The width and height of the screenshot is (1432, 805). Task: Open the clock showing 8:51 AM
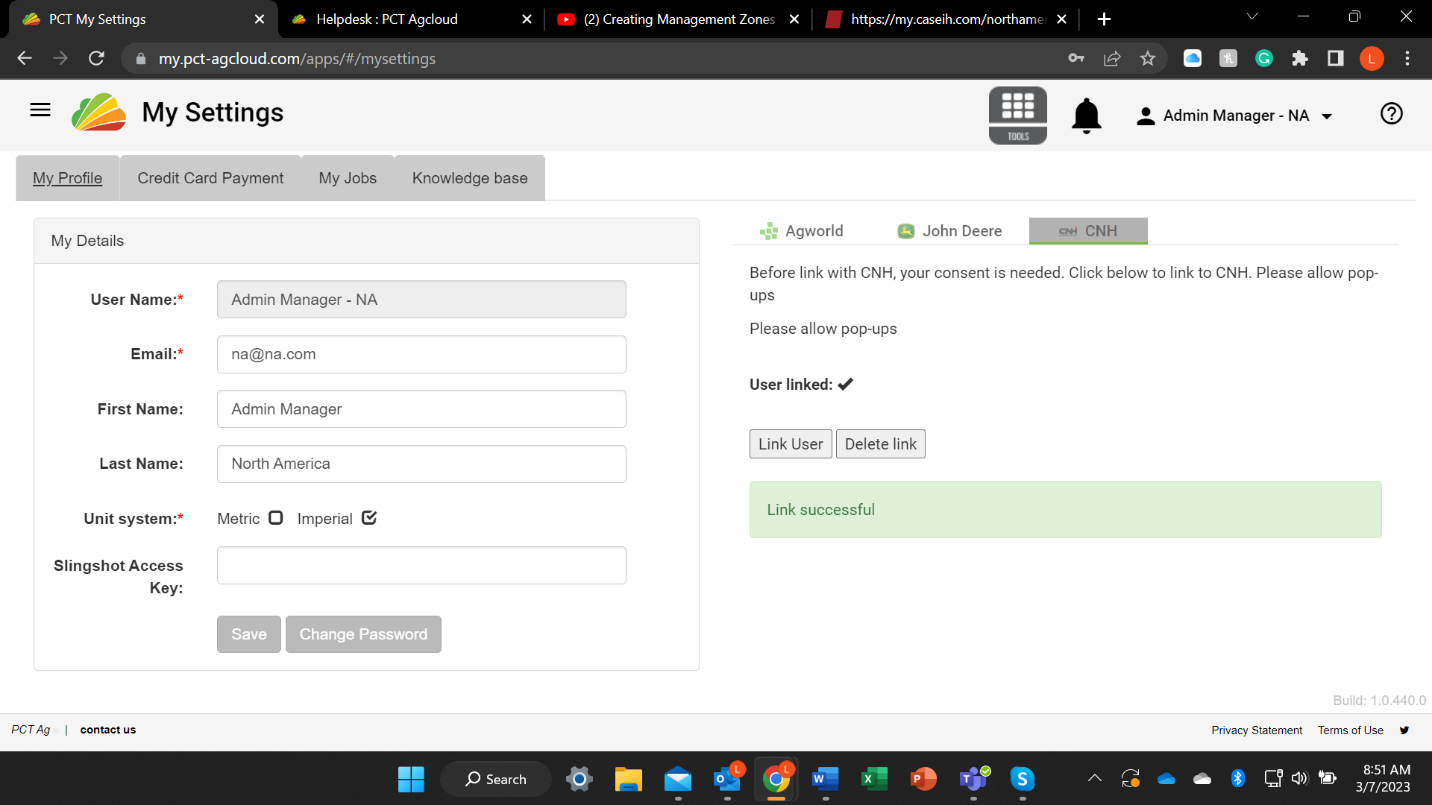tap(1386, 778)
